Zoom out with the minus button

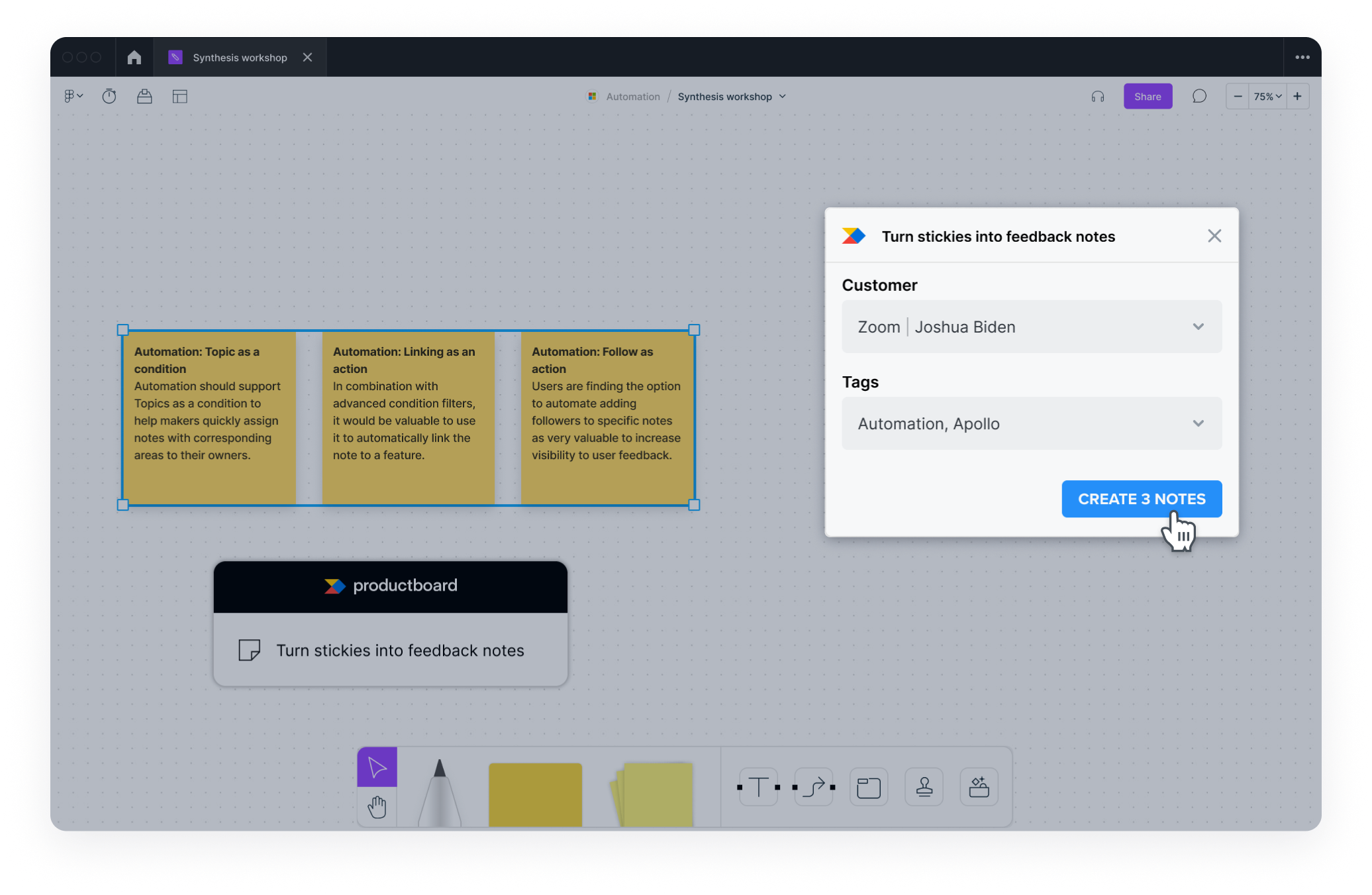(x=1238, y=97)
